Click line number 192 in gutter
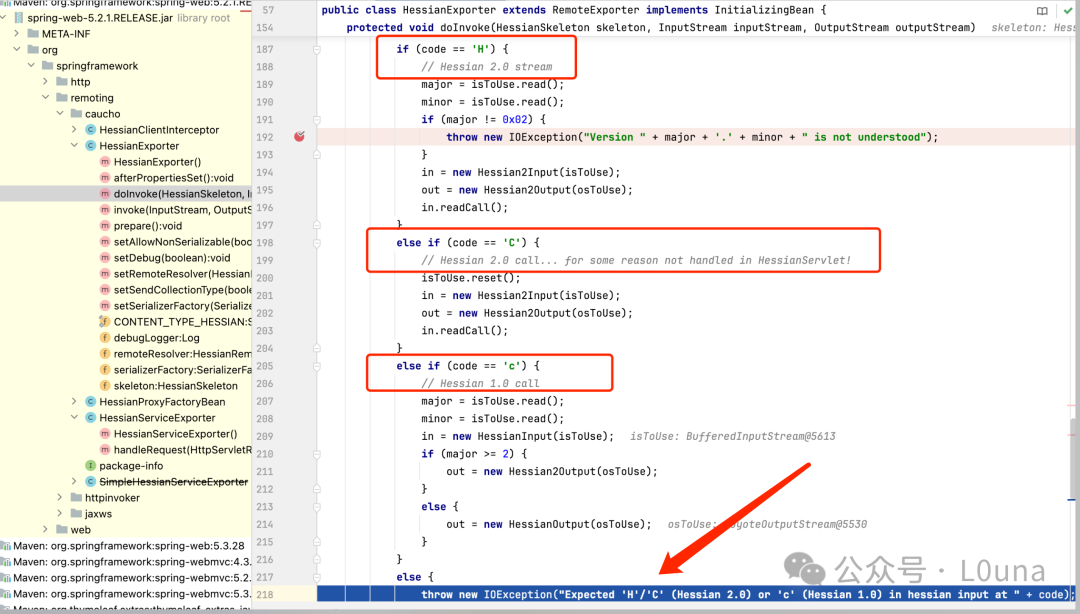The width and height of the screenshot is (1080, 614). click(x=264, y=137)
